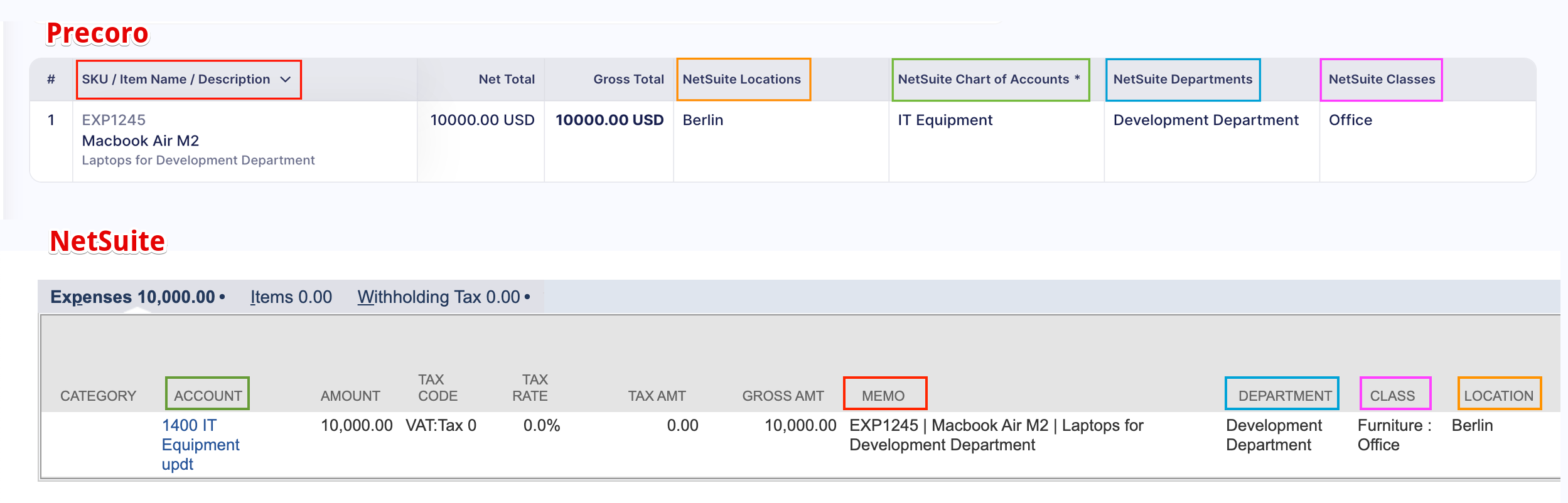Click the LOCATION column header
The width and height of the screenshot is (1568, 503).
click(1498, 396)
